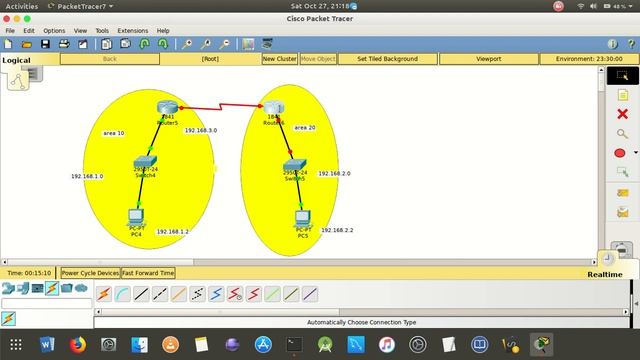This screenshot has height=360, width=640.
Task: Select the red X Delete tool
Action: pyautogui.click(x=622, y=114)
